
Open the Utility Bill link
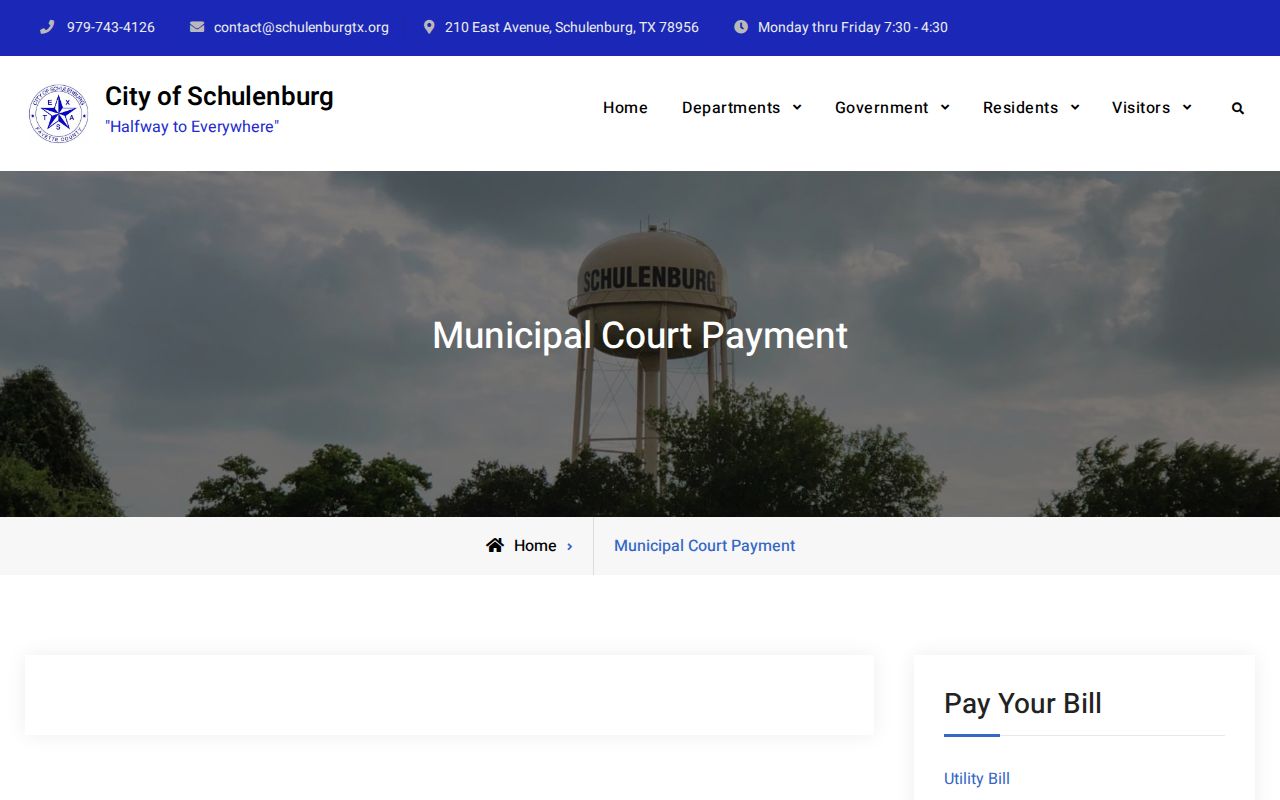point(977,778)
